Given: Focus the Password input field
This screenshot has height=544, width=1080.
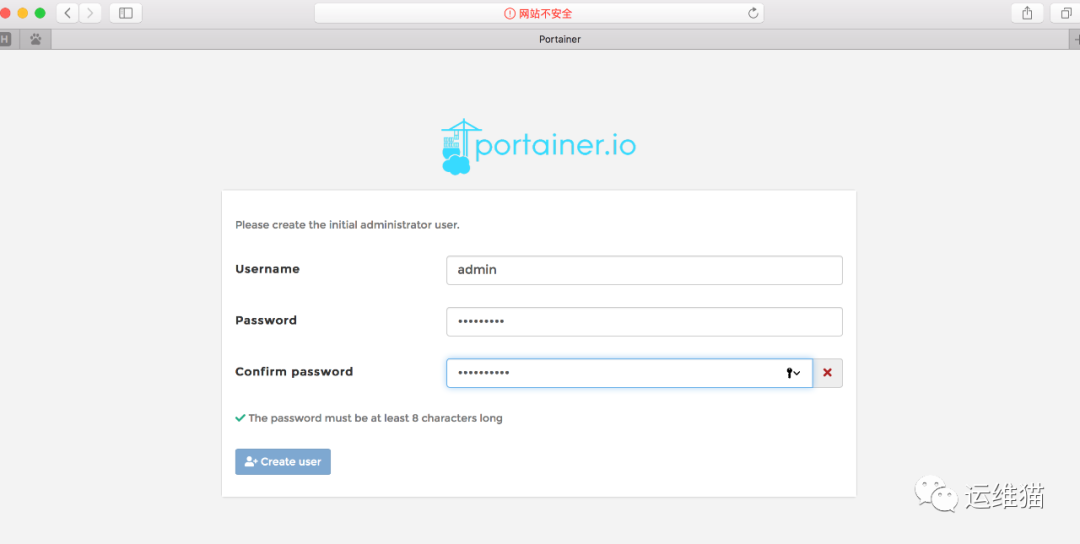Looking at the screenshot, I should (x=644, y=322).
